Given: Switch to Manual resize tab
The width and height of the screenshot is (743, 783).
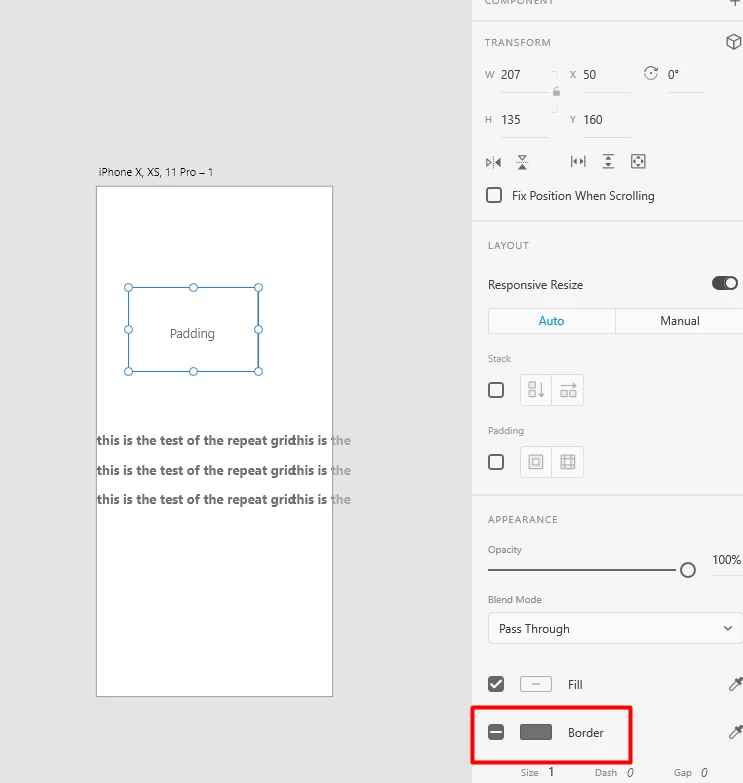Looking at the screenshot, I should tap(680, 321).
